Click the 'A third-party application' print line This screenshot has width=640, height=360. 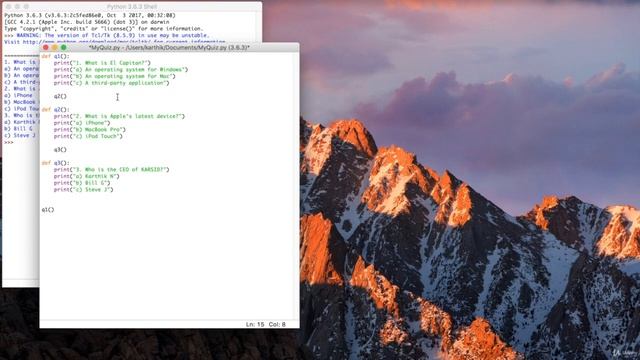[111, 83]
